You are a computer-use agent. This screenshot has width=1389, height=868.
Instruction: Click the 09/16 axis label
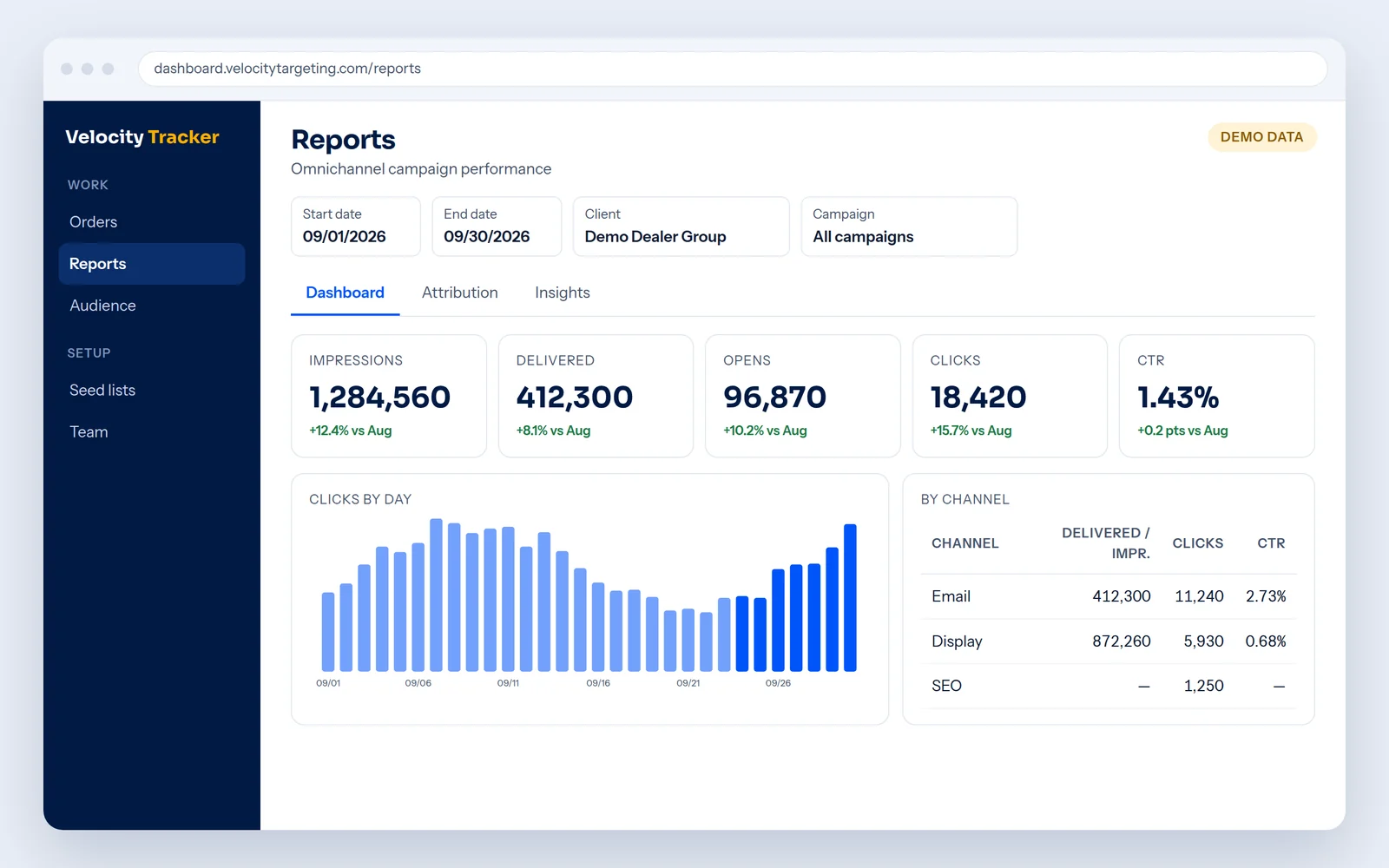(x=598, y=683)
